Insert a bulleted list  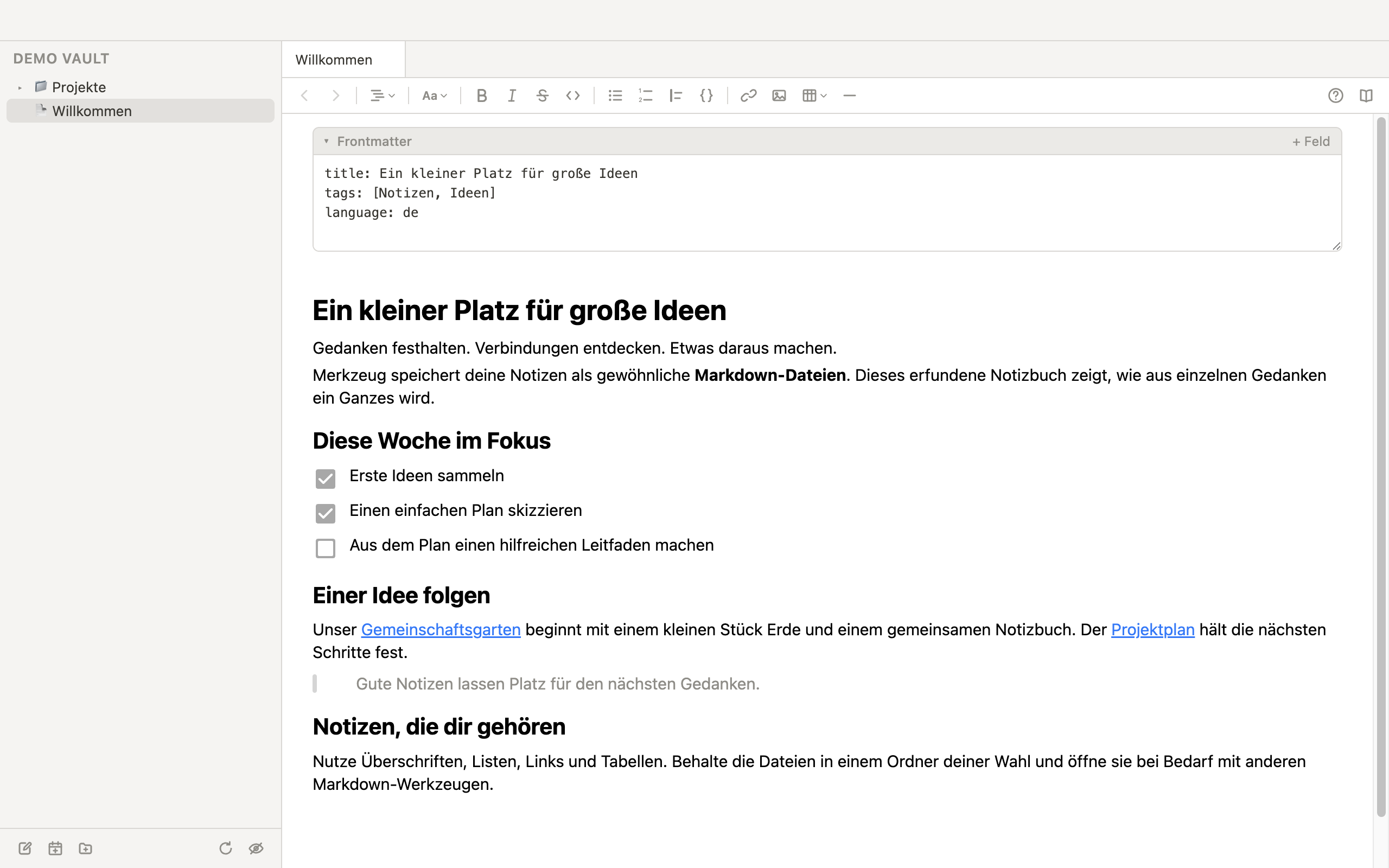click(615, 95)
